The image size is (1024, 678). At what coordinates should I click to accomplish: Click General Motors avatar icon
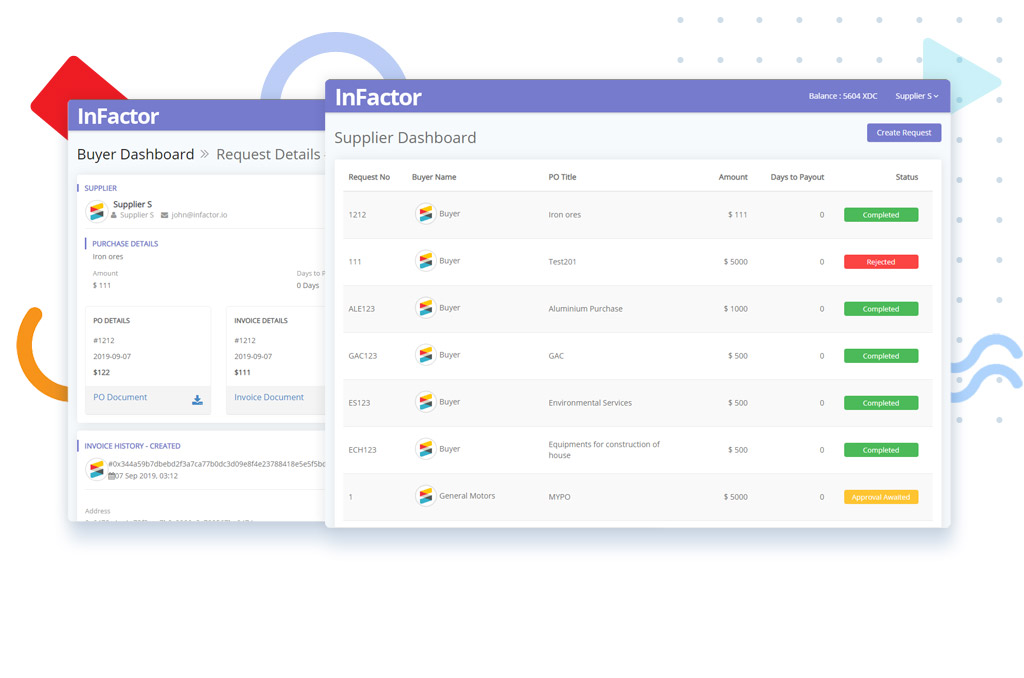point(426,496)
